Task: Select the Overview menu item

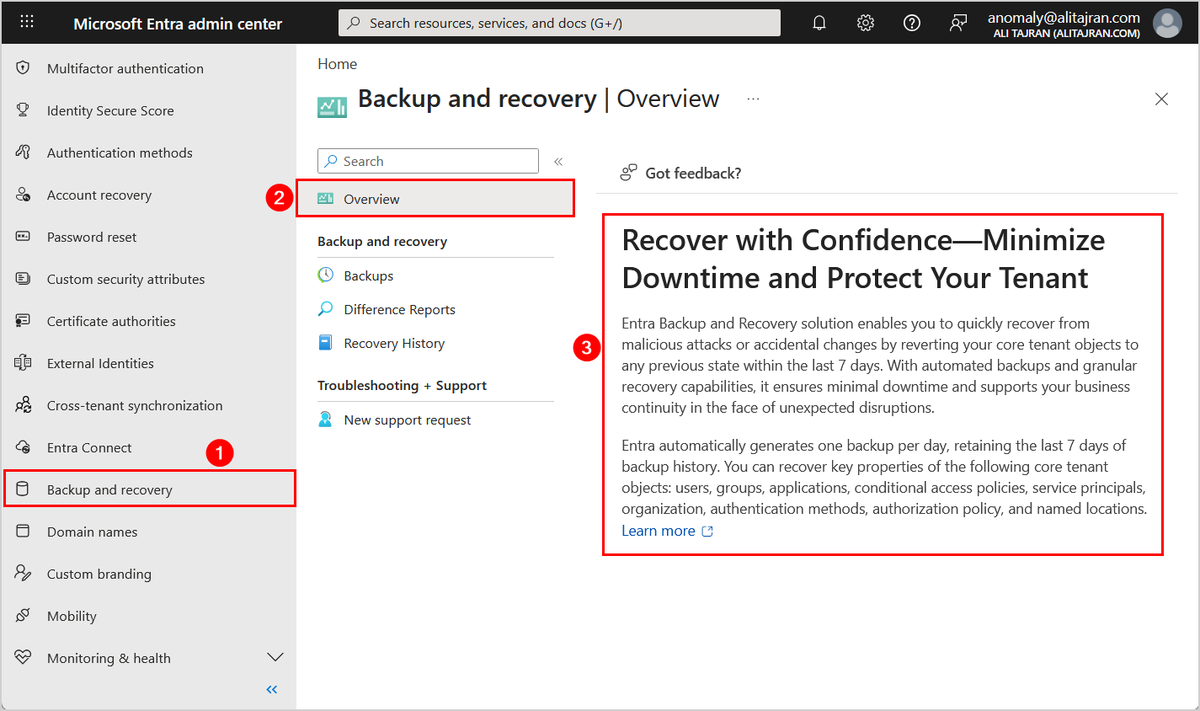Action: point(436,199)
